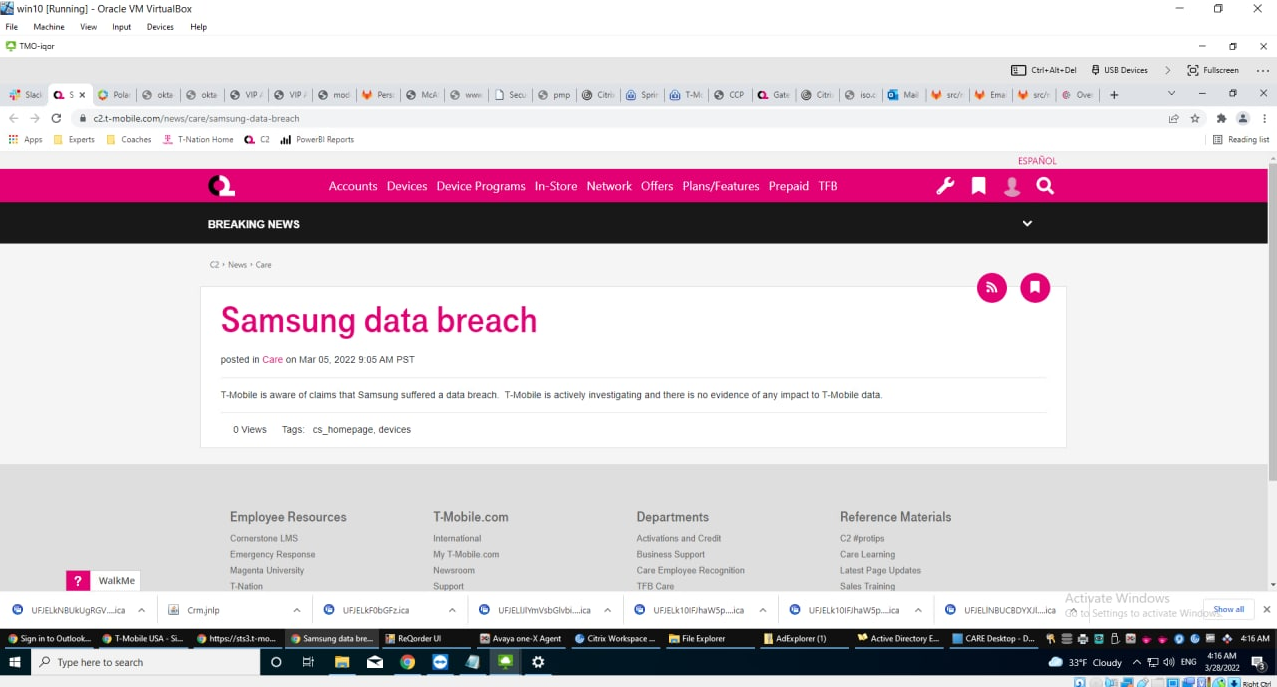Click the bookmark icon in the magenta navigation bar

[x=978, y=186]
